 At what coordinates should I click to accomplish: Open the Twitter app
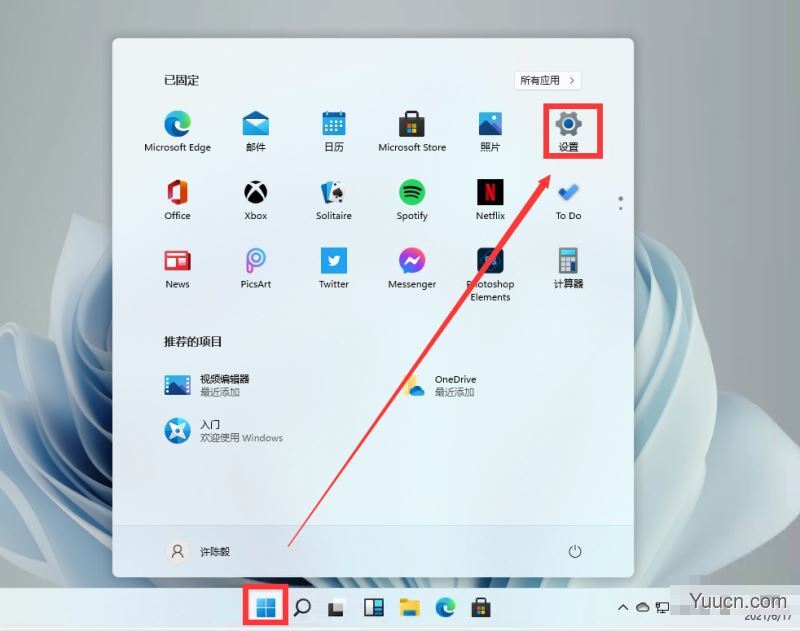[x=334, y=268]
